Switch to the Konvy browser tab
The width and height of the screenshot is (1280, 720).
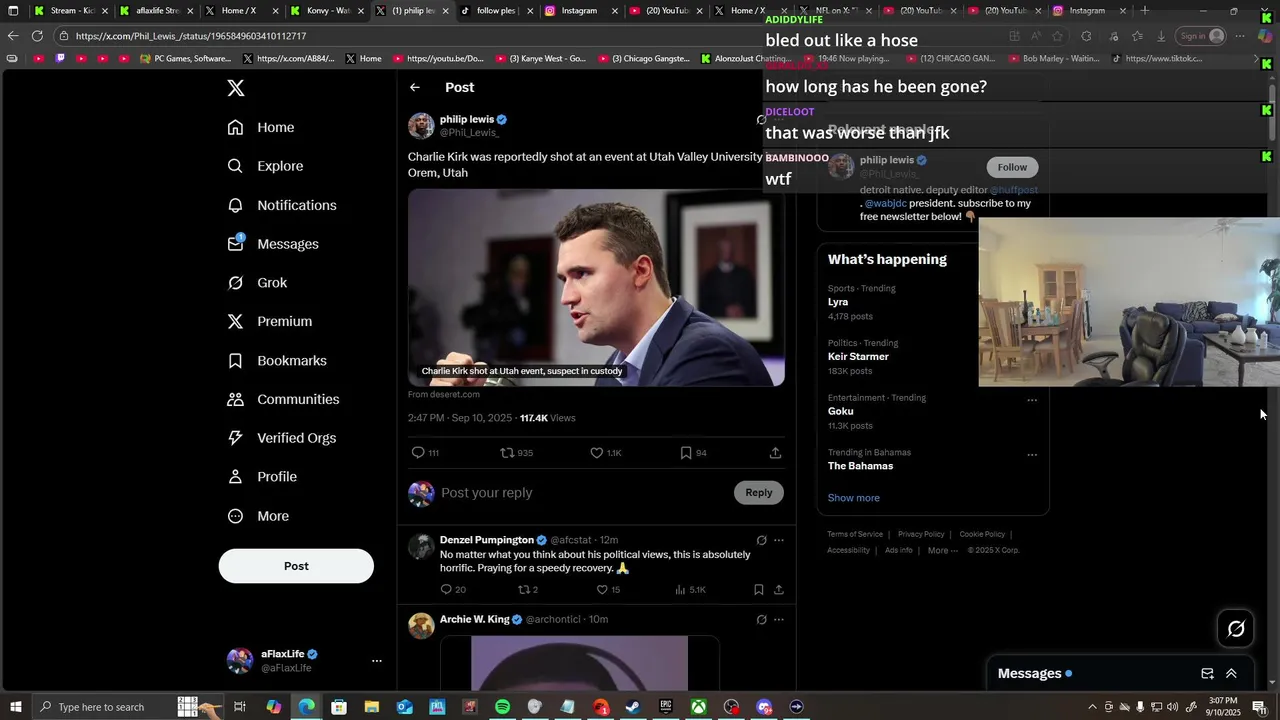pyautogui.click(x=327, y=11)
